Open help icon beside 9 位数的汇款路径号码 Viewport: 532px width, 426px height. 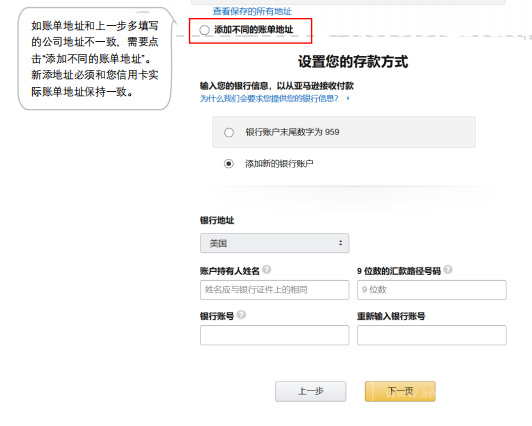point(448,270)
